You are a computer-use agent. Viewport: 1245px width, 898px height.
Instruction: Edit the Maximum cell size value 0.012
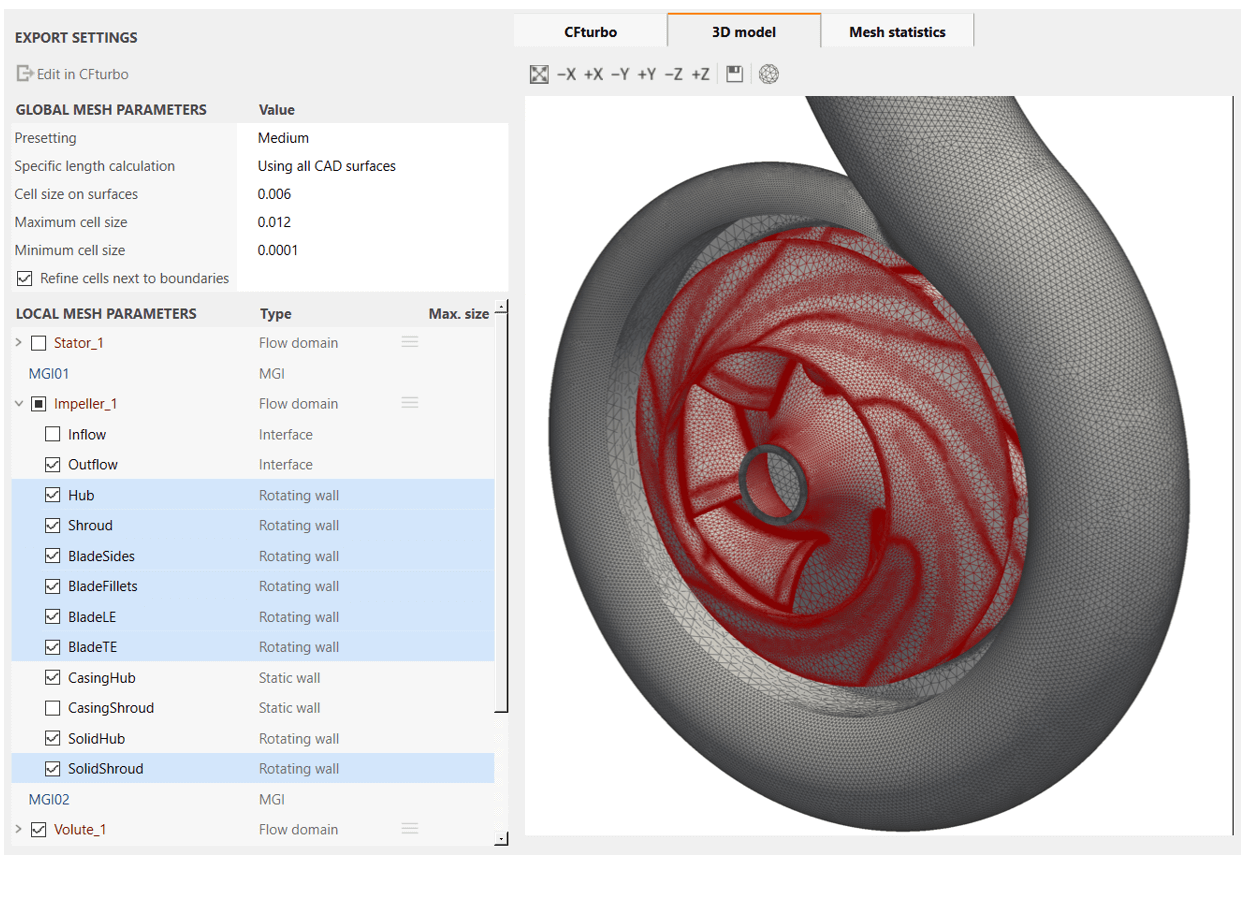pyautogui.click(x=372, y=222)
